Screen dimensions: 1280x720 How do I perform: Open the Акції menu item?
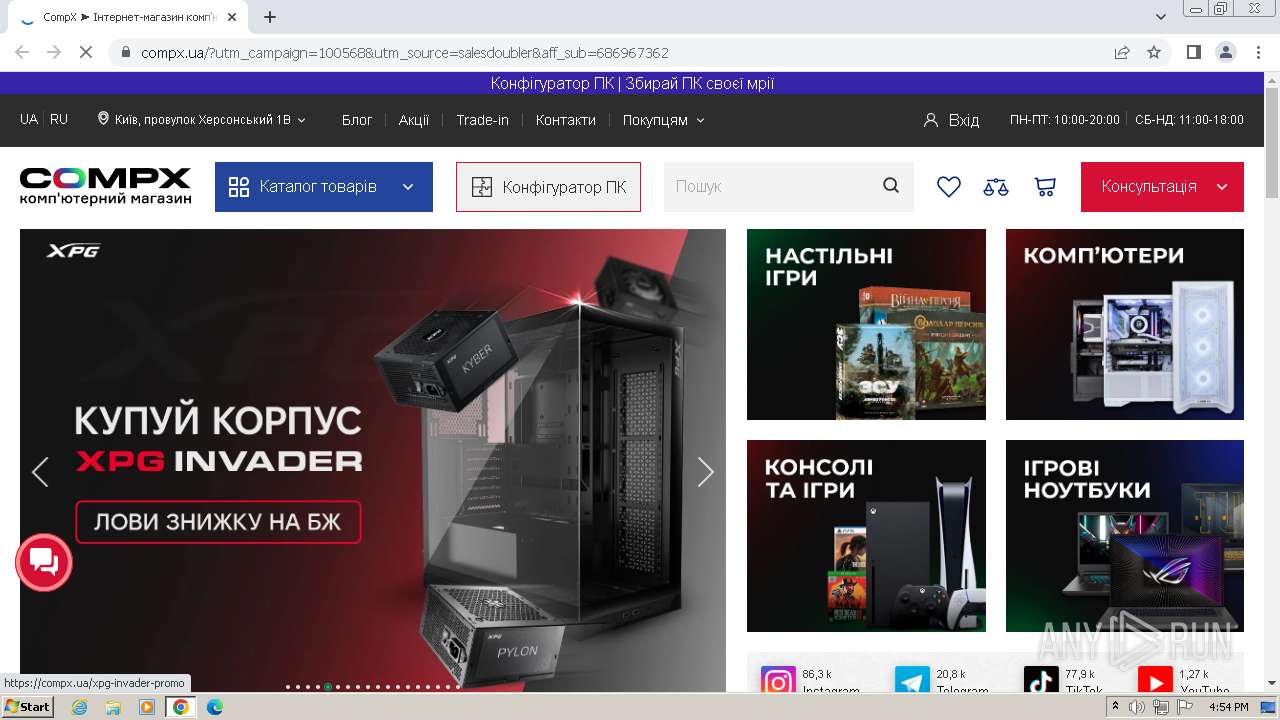(x=414, y=120)
